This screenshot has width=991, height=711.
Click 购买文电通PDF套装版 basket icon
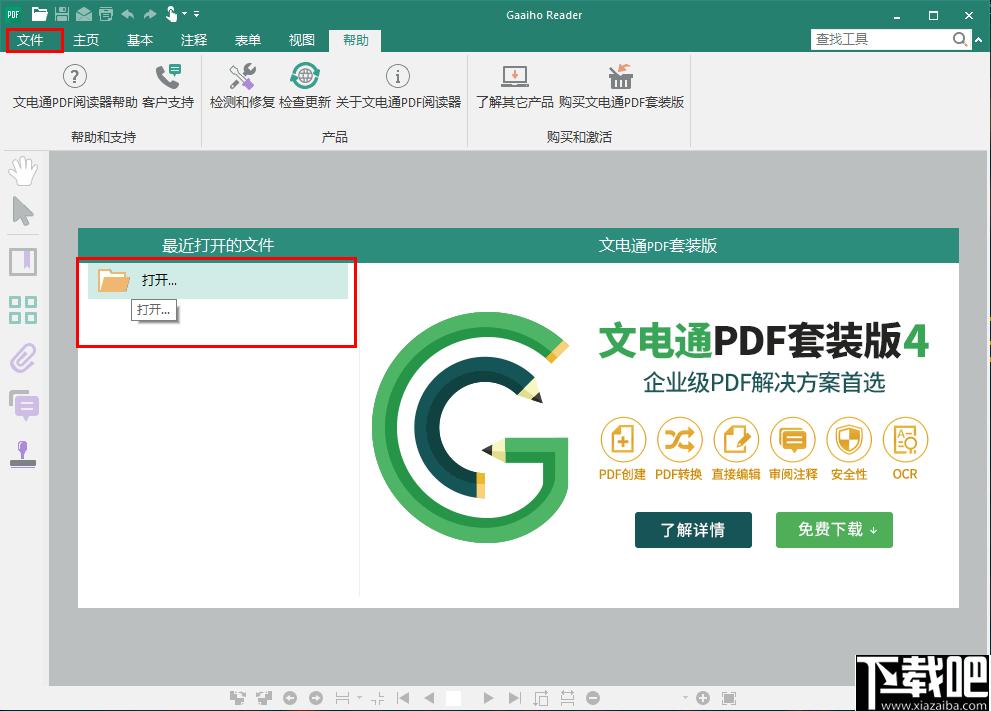point(621,76)
